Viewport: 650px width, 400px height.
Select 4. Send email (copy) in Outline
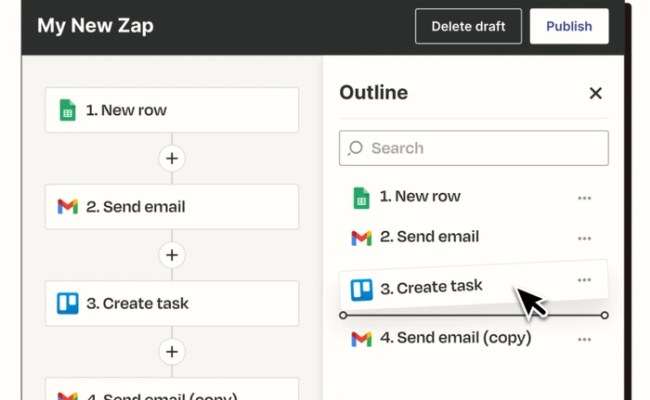tap(474, 338)
